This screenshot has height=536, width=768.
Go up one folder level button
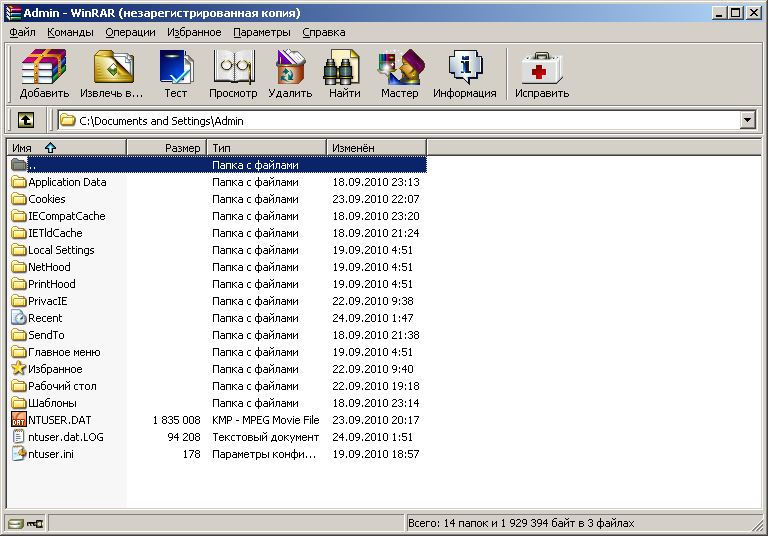click(x=26, y=120)
